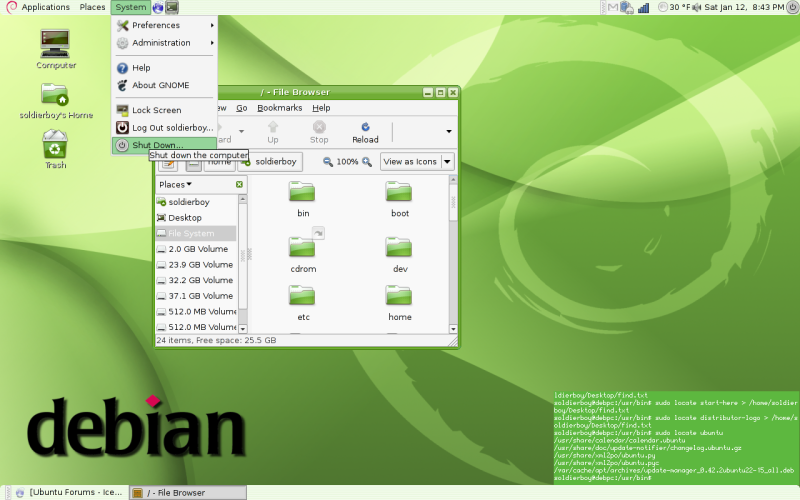Open the bin folder
This screenshot has height=500, width=800.
[x=303, y=199]
